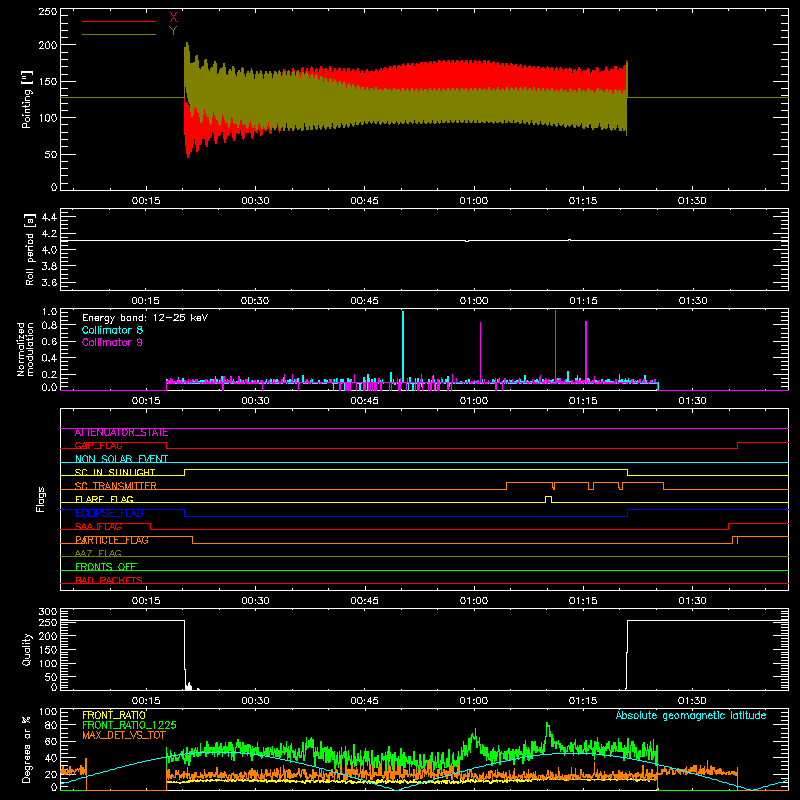Click the 'Flags' axis title
Viewport: 800px width, 800px height.
click(41, 499)
